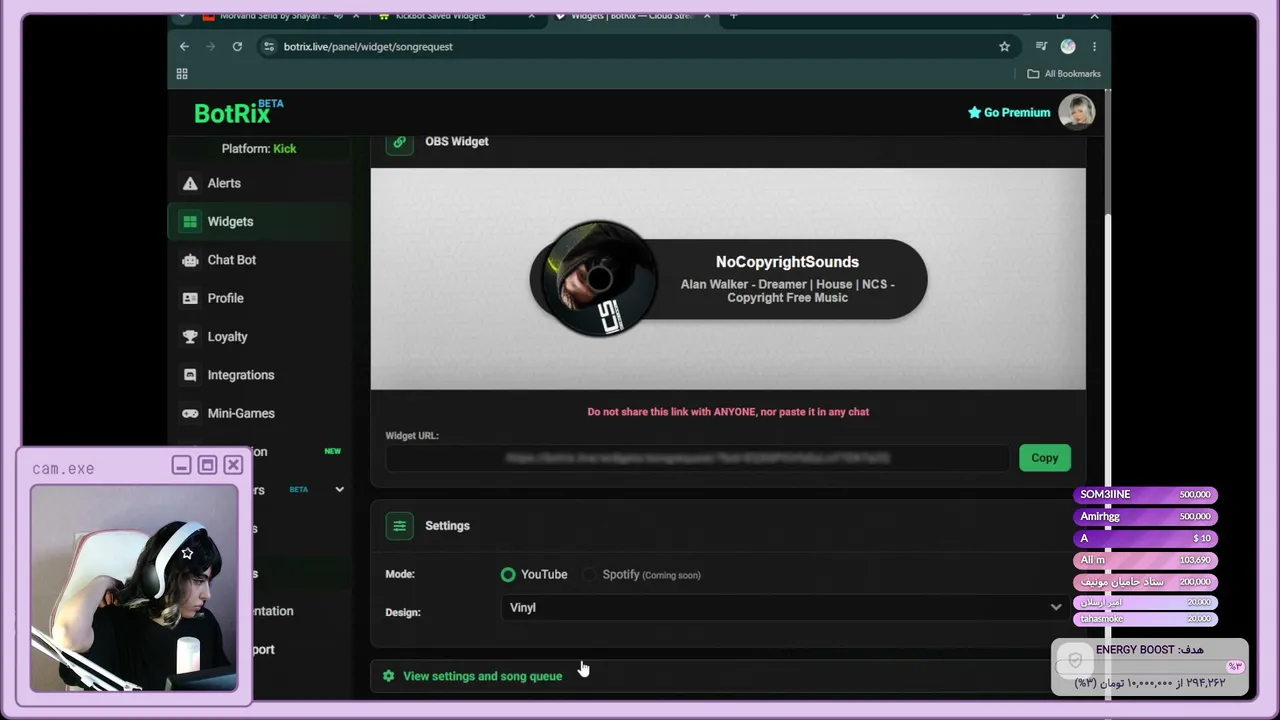Click the cam.exe maximize icon
Screen dimensions: 1280x720
[x=207, y=465]
